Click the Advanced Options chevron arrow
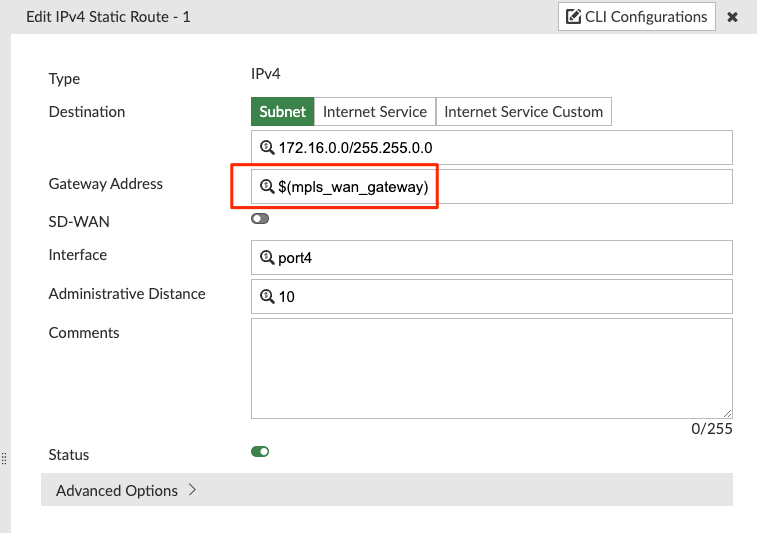This screenshot has width=757, height=533. point(192,490)
